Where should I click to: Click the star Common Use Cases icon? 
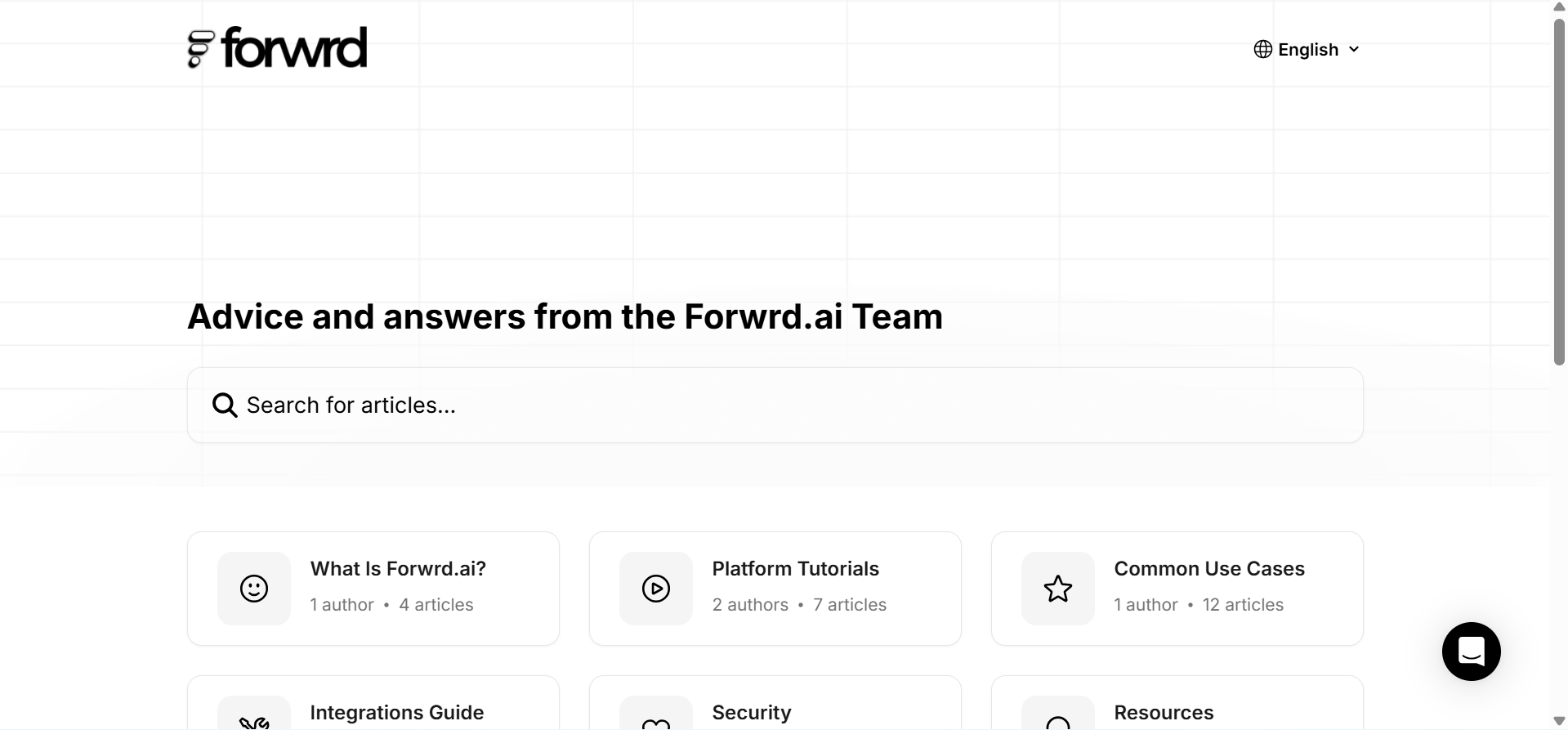click(x=1058, y=589)
